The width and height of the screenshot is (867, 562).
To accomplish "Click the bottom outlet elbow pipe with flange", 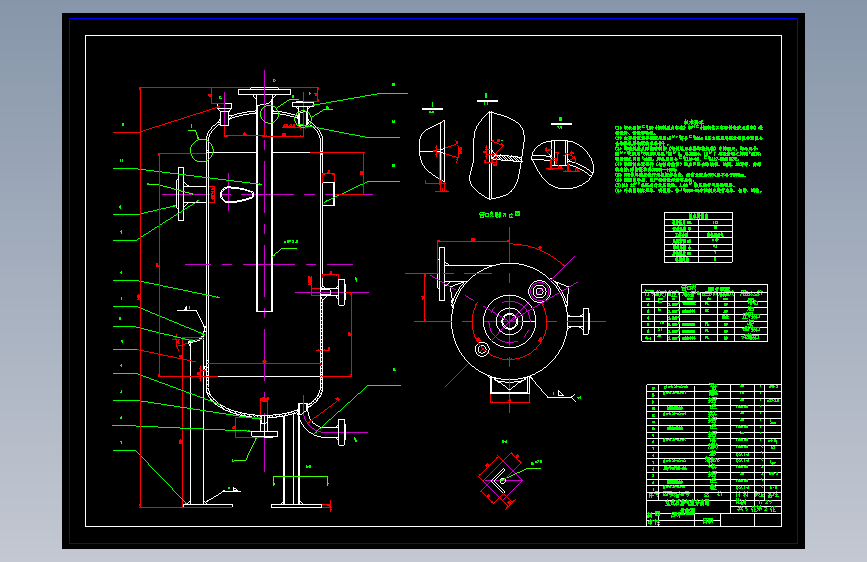I will 323,423.
